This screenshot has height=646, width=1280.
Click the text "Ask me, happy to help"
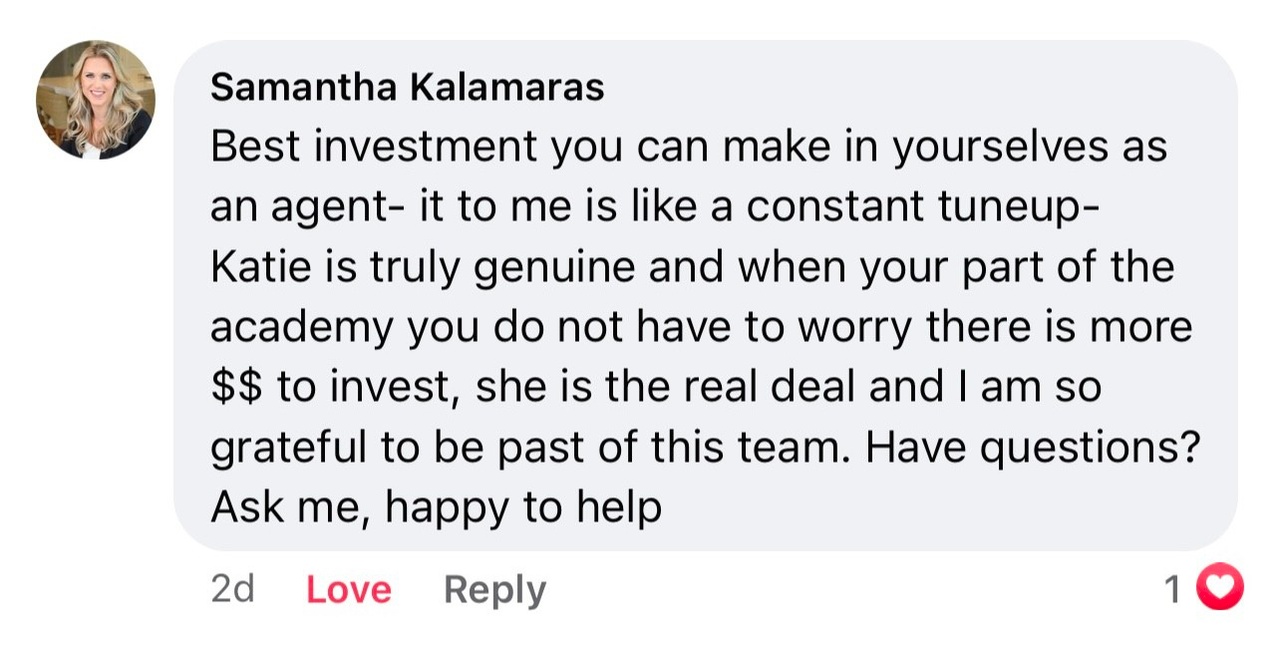436,508
